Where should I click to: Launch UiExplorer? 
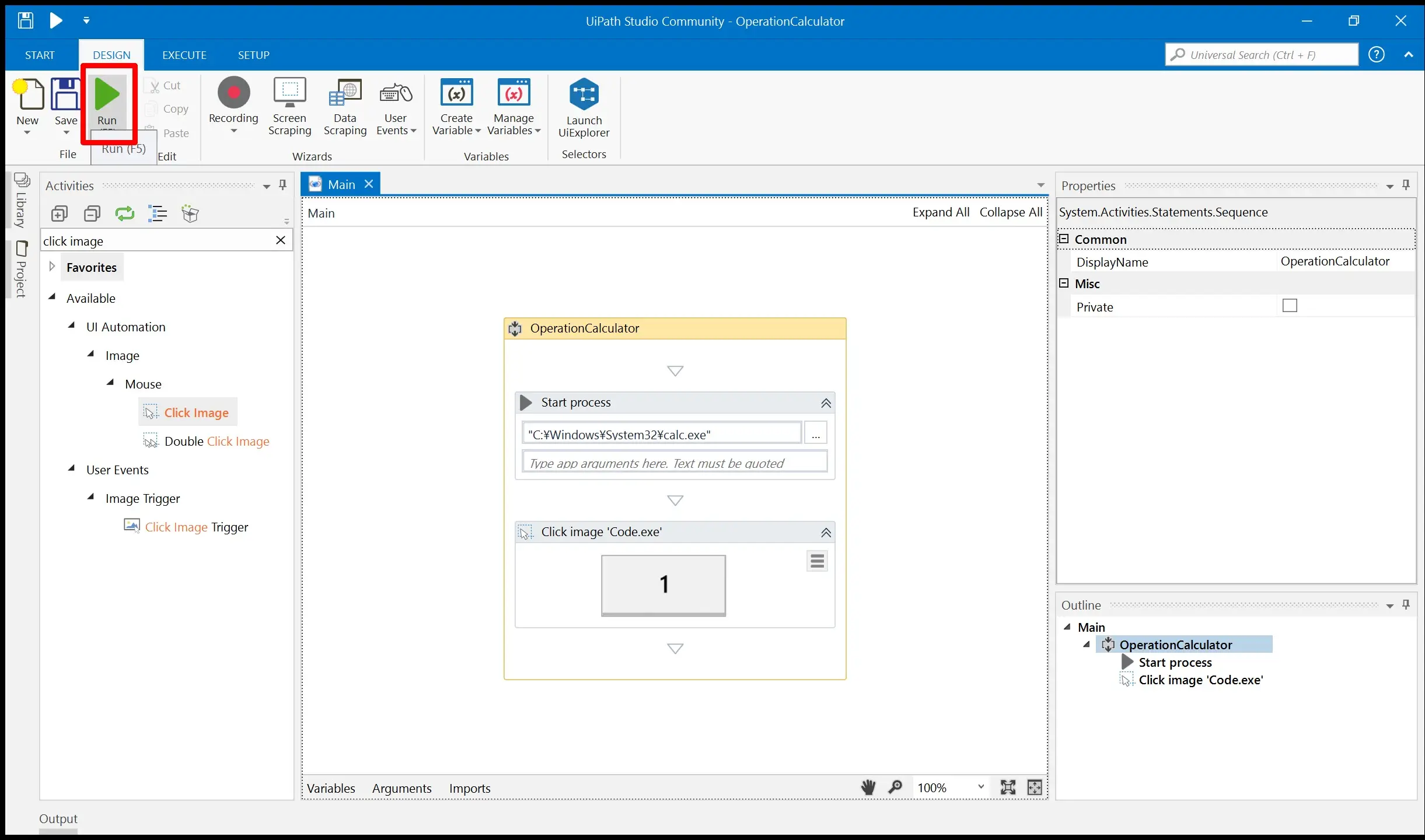click(584, 107)
